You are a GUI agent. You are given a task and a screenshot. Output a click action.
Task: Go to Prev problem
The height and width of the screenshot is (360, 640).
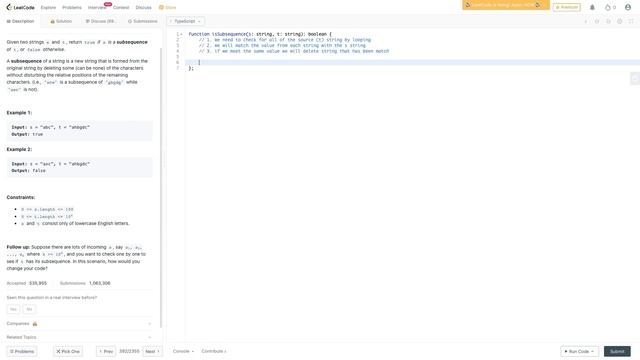(x=106, y=351)
